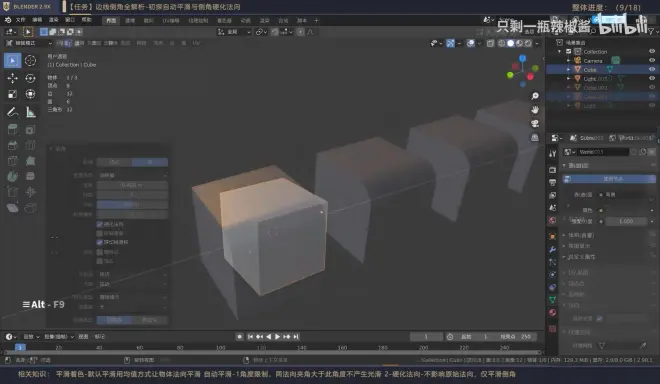Open the 帮助 menu
660x384 pixels.
pyautogui.click(x=86, y=20)
